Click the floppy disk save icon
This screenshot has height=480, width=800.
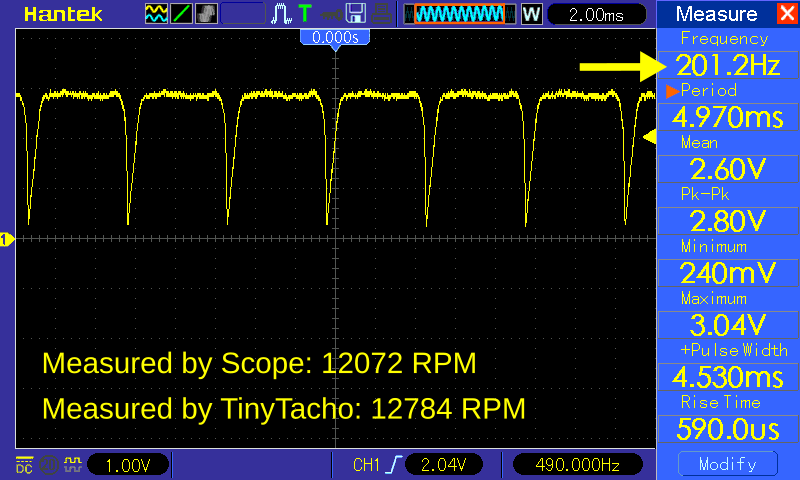pos(356,14)
